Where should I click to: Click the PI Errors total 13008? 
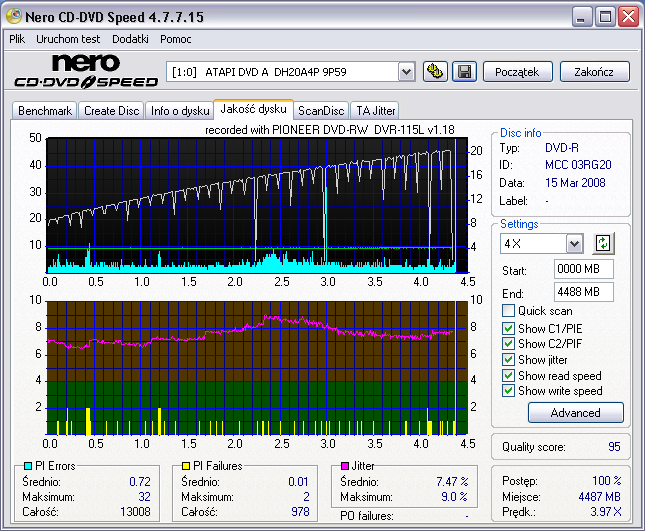(135, 512)
